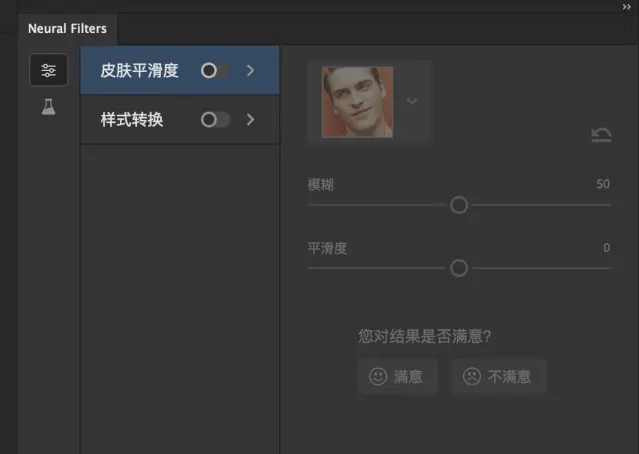Click the 平滑度 slider handle
The image size is (639, 454).
pyautogui.click(x=459, y=268)
